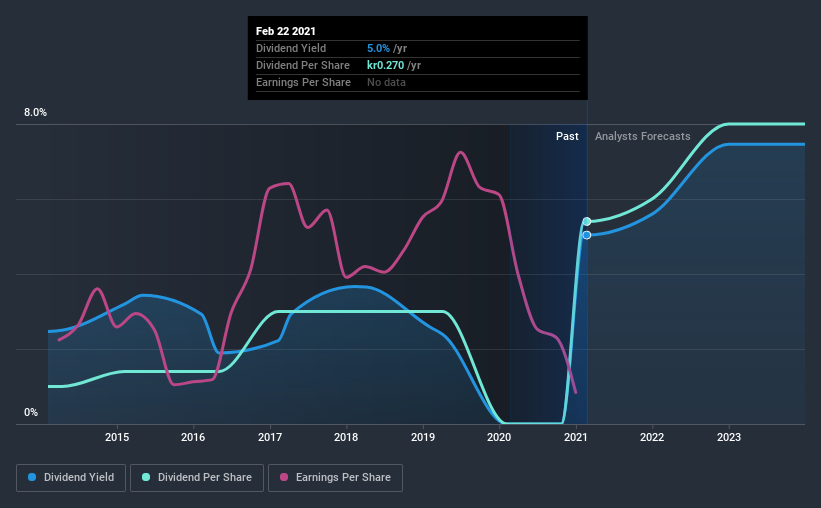
Task: Click the 2018 label on the x-axis
Action: pyautogui.click(x=346, y=437)
